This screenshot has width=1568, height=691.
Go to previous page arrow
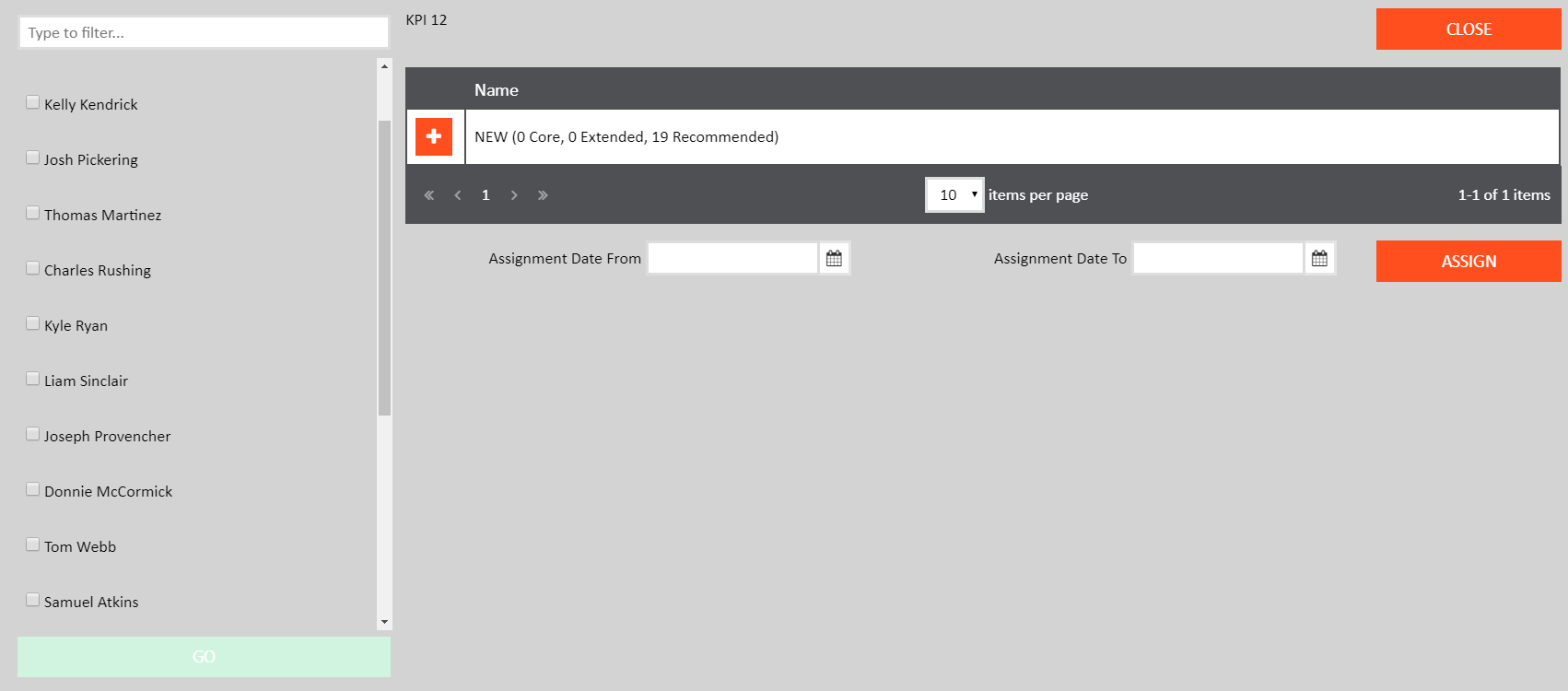[x=458, y=195]
